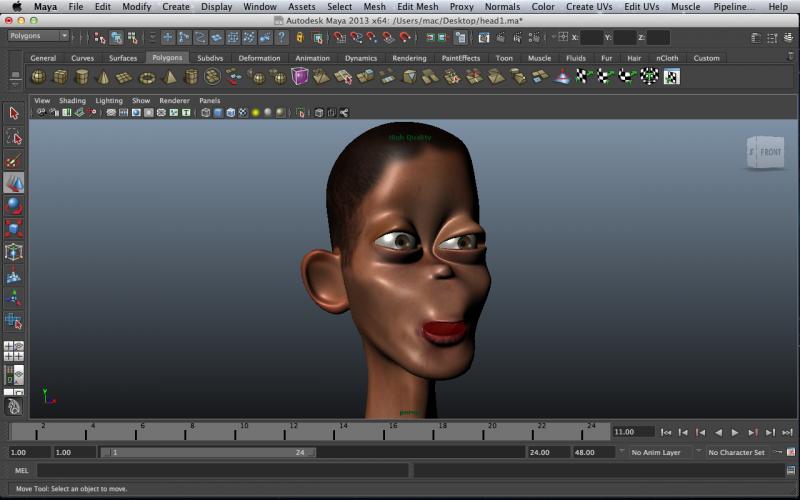The height and width of the screenshot is (500, 800).
Task: Open the Polygons menu set dropdown
Action: click(x=37, y=36)
